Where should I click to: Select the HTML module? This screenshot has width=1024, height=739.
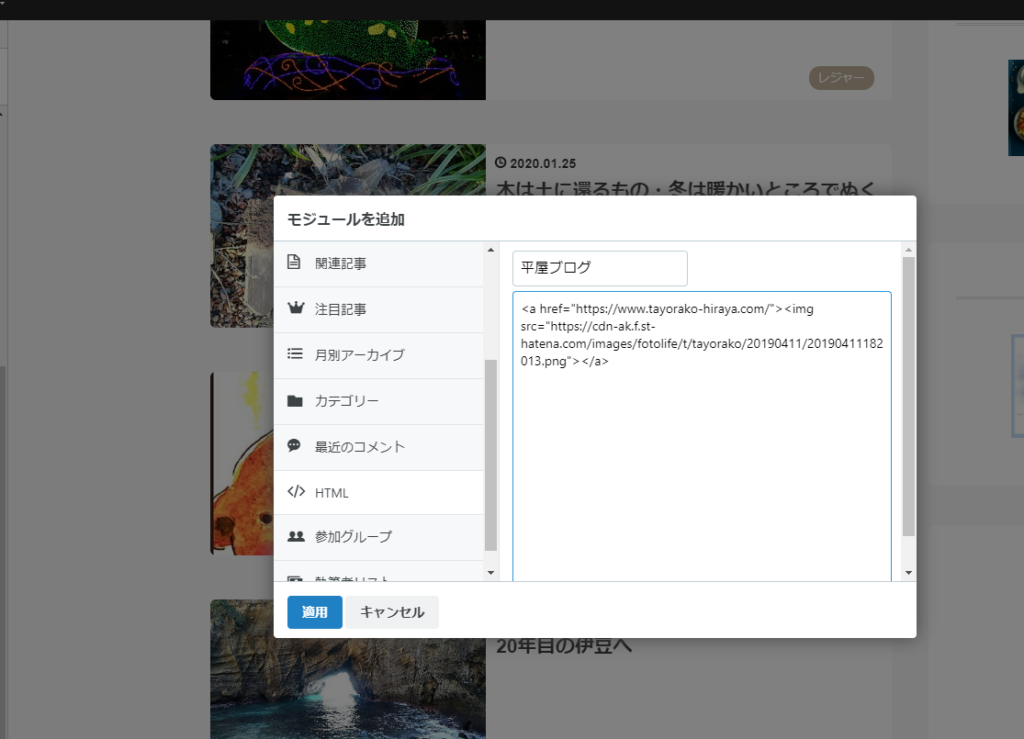coord(379,493)
